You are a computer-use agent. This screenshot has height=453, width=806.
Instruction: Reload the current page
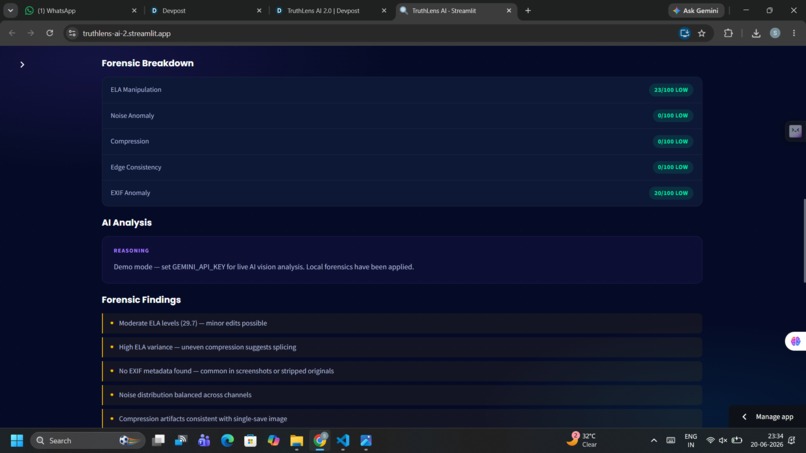click(49, 33)
